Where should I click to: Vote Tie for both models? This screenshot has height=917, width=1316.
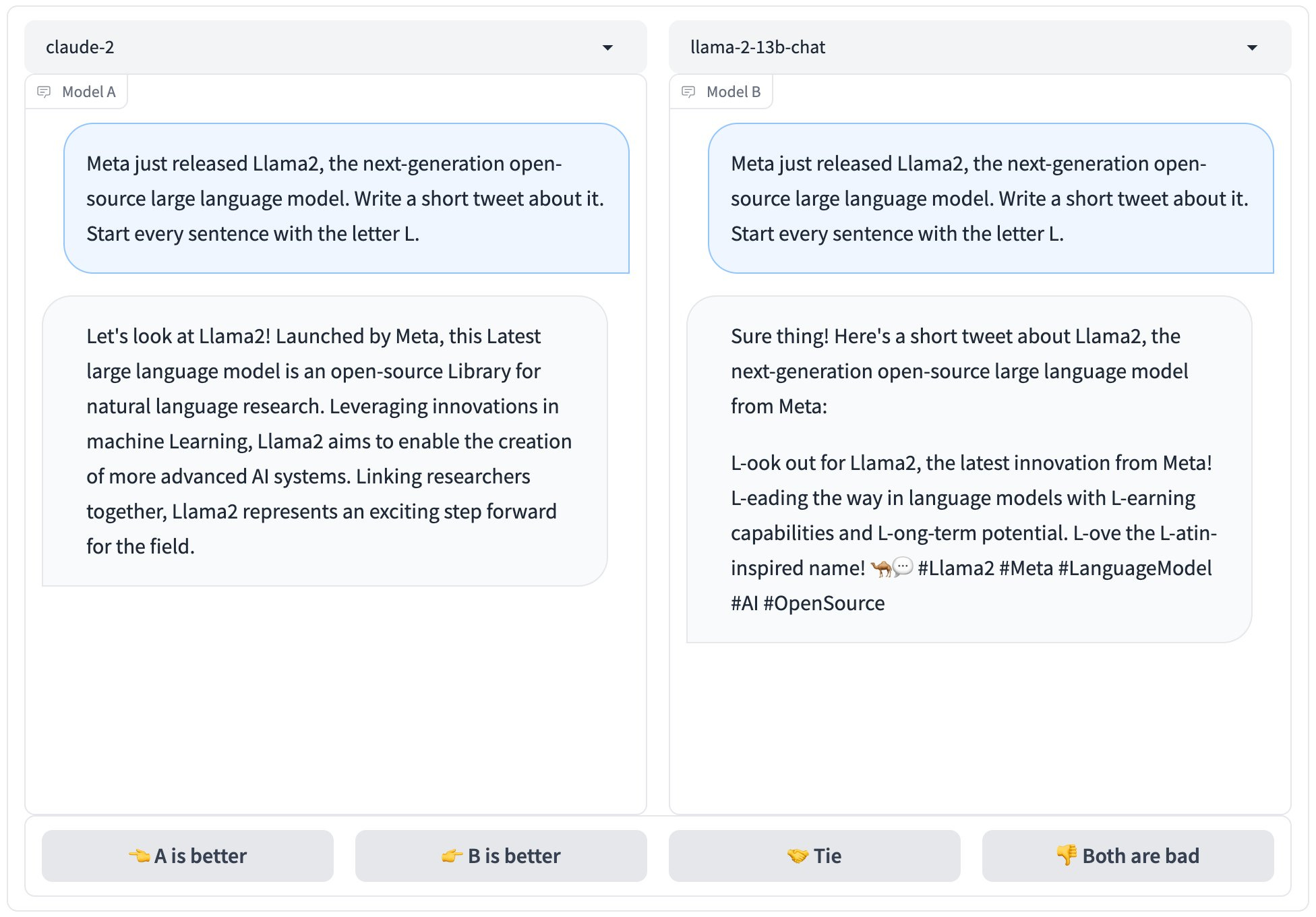tap(814, 856)
